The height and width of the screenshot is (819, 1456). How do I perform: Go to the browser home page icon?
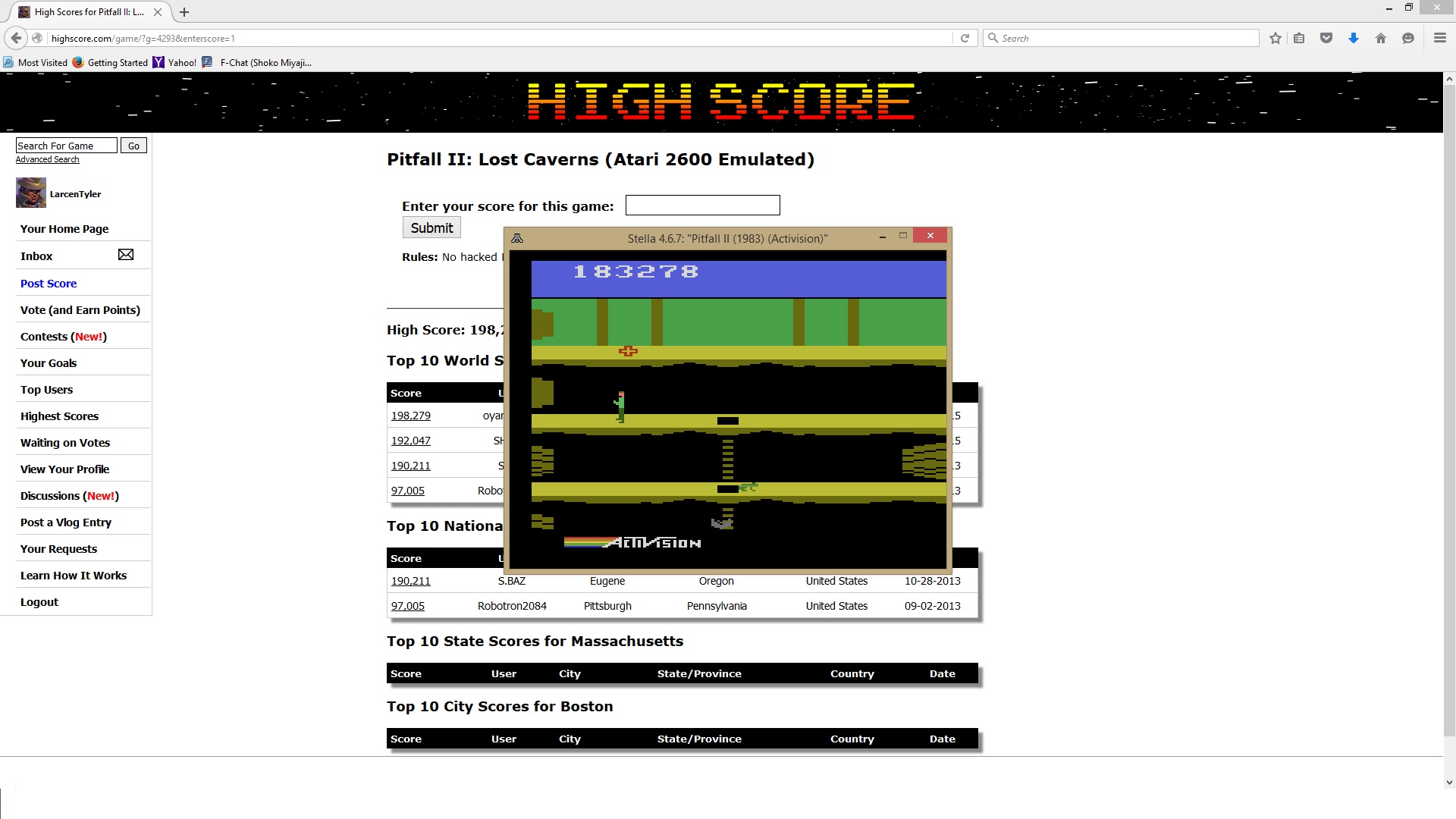[x=1381, y=38]
